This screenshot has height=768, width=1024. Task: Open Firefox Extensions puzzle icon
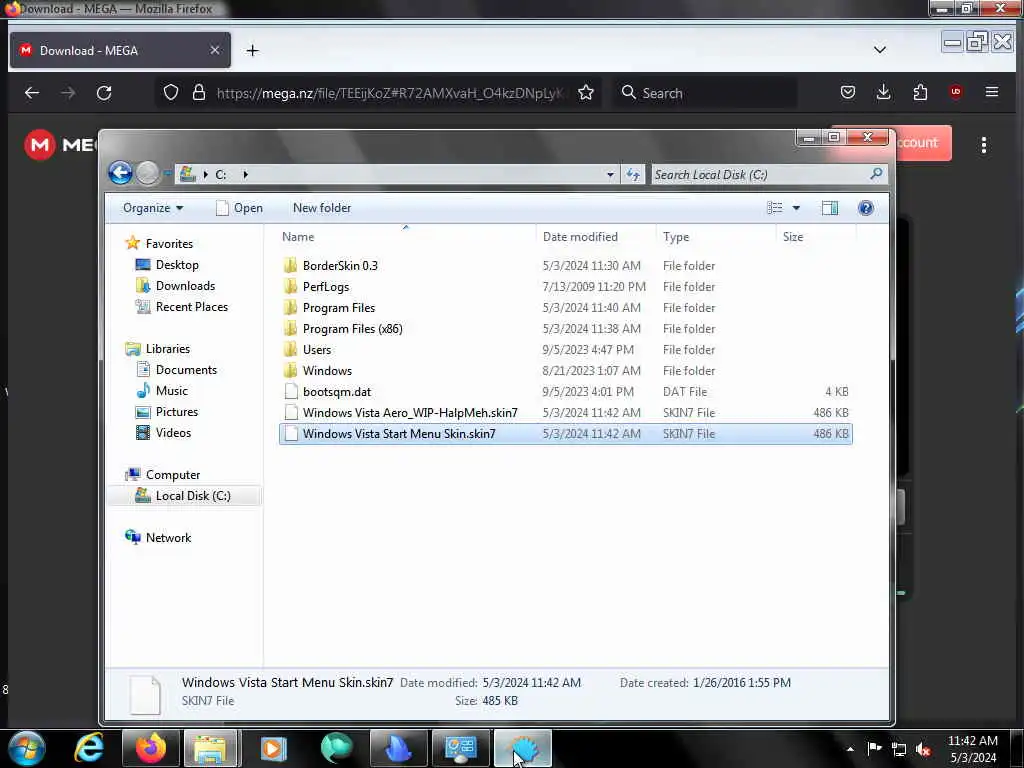tap(920, 92)
